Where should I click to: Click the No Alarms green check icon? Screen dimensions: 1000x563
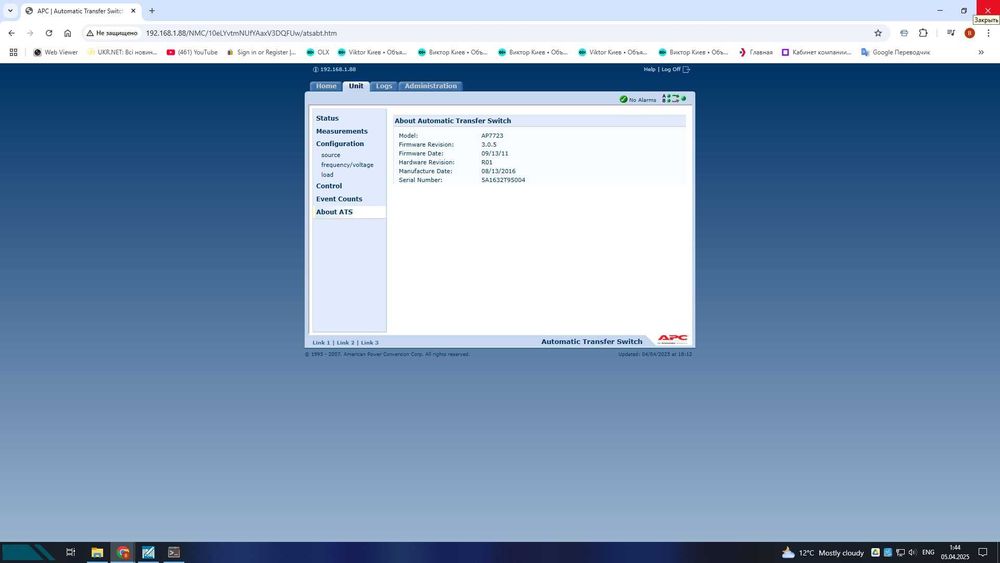623,99
